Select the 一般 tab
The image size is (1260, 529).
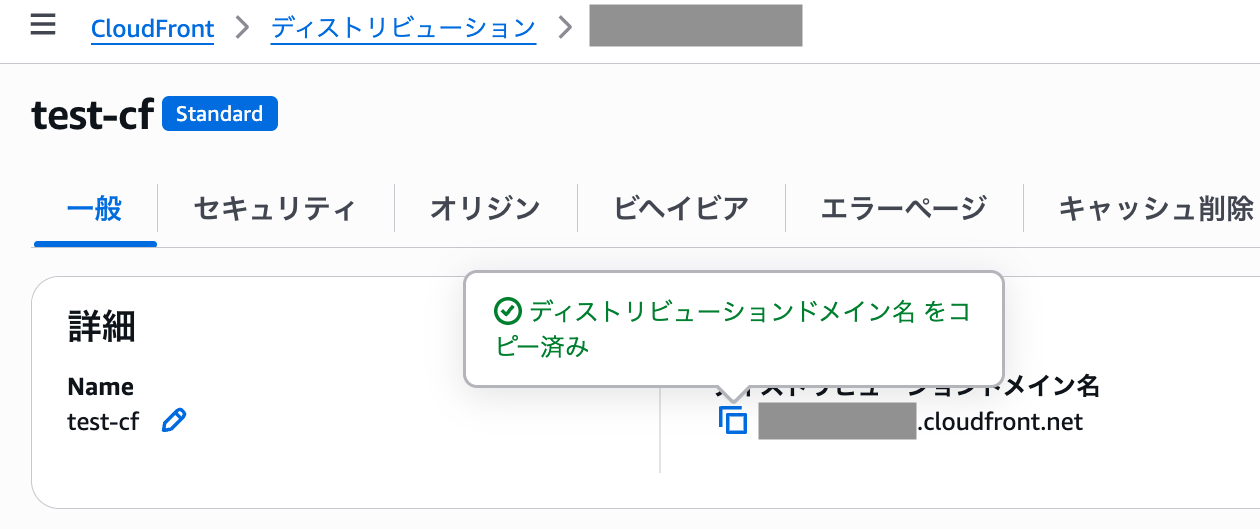click(95, 209)
